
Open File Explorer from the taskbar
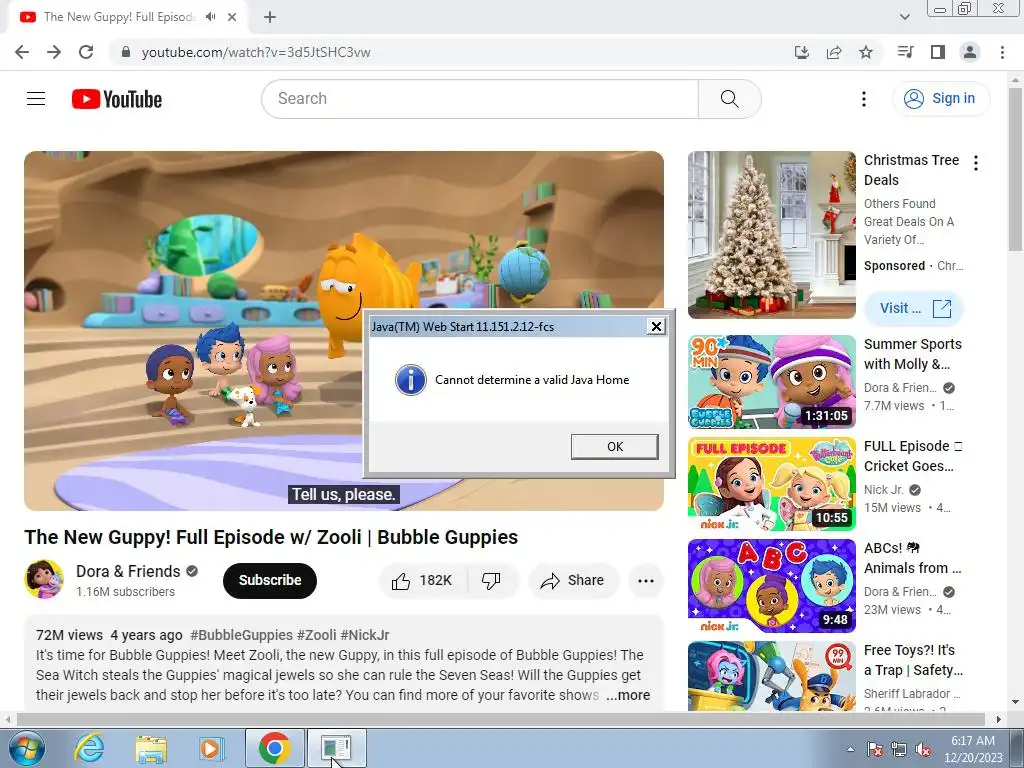pos(151,748)
